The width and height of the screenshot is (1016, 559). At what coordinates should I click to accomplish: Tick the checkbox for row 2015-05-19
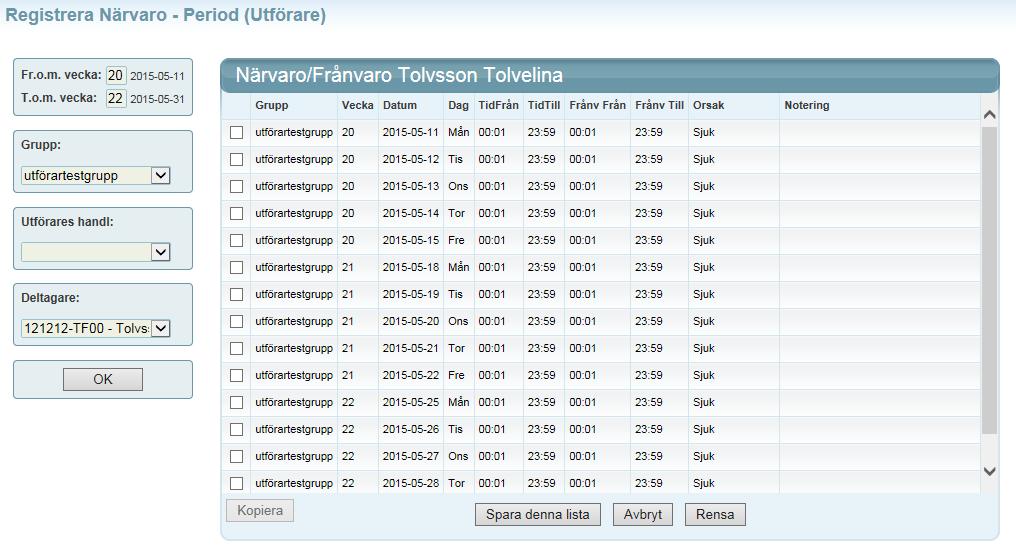[237, 295]
